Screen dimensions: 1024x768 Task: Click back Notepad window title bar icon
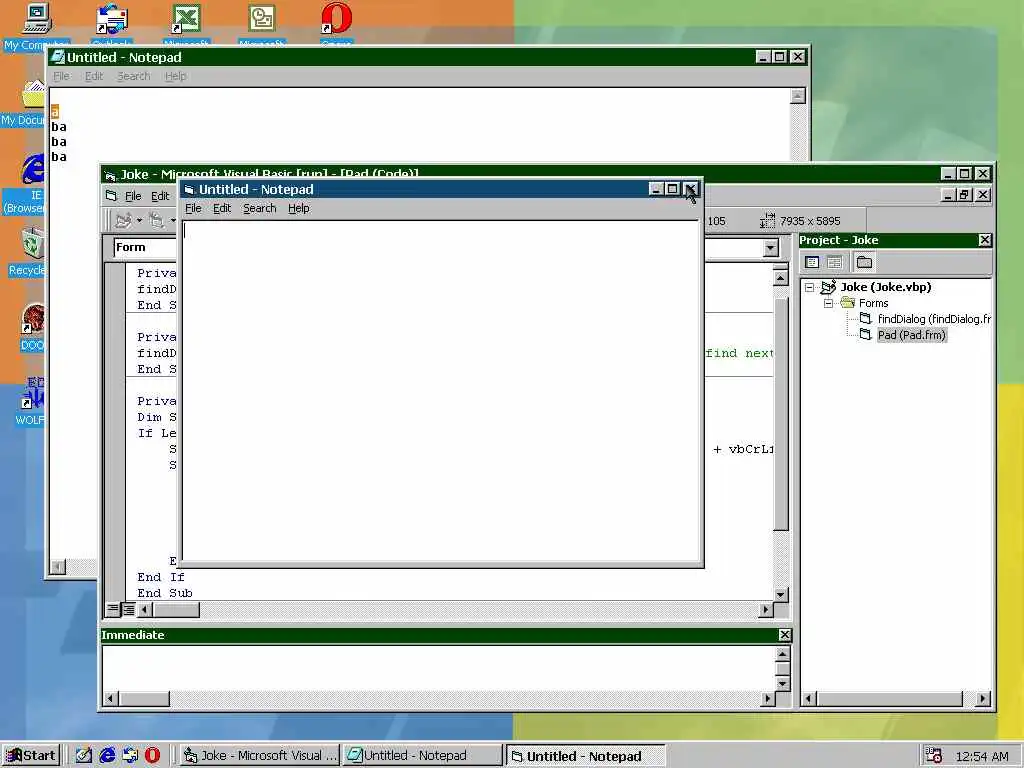click(x=57, y=57)
